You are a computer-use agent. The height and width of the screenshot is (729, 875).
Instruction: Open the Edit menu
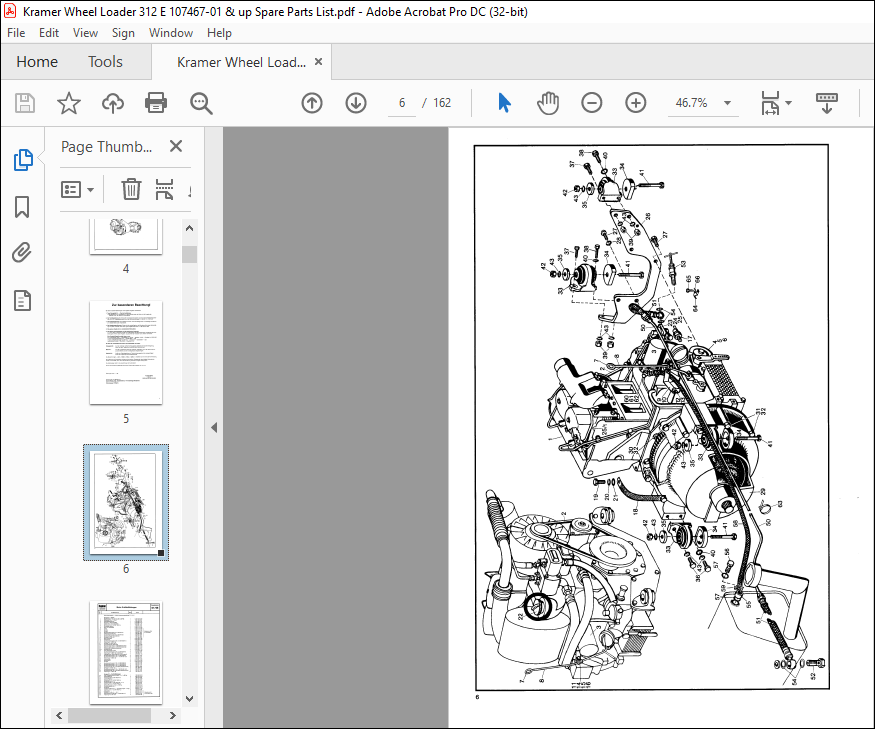pyautogui.click(x=49, y=33)
